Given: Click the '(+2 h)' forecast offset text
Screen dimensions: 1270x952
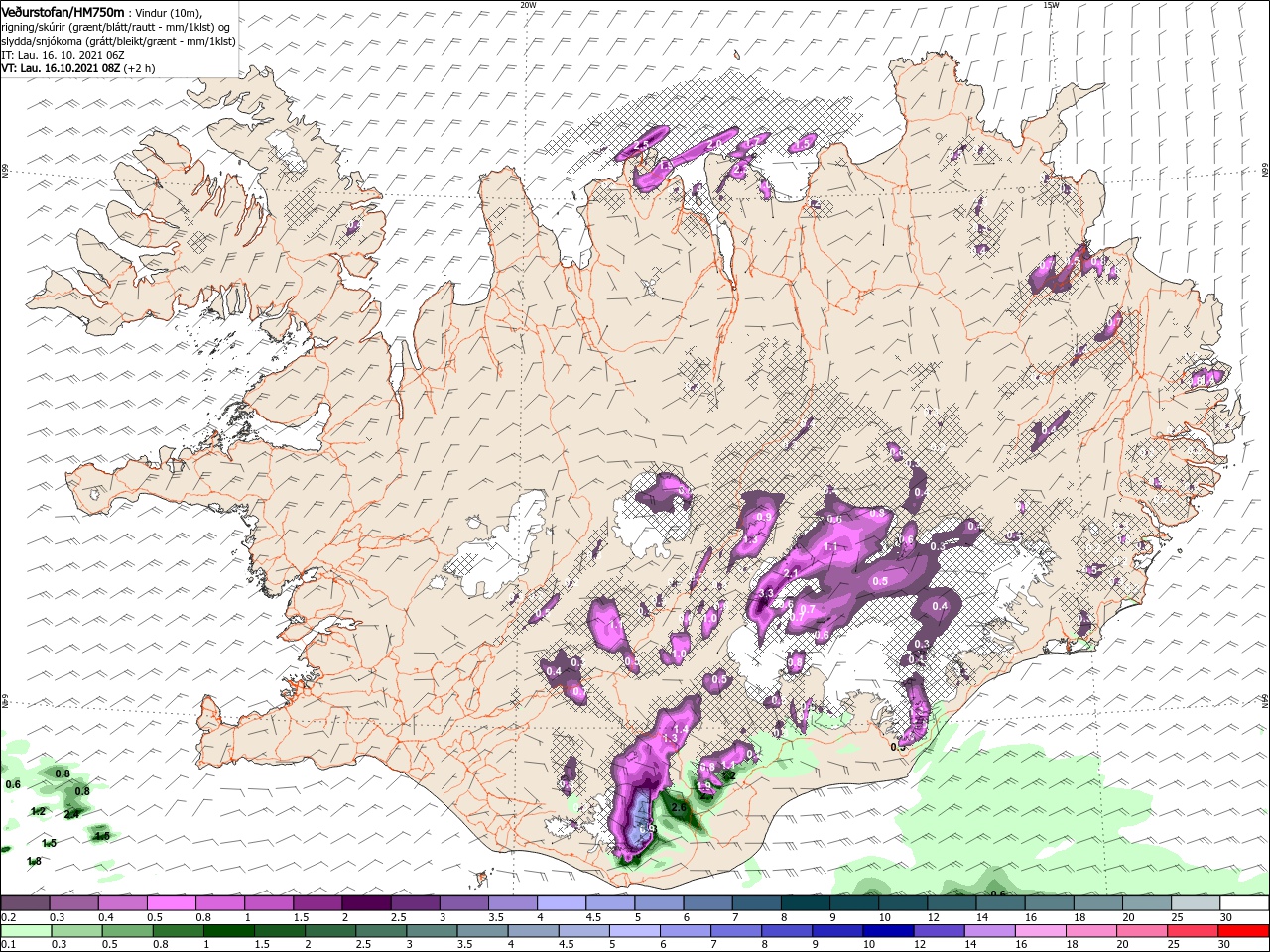Looking at the screenshot, I should click(140, 68).
